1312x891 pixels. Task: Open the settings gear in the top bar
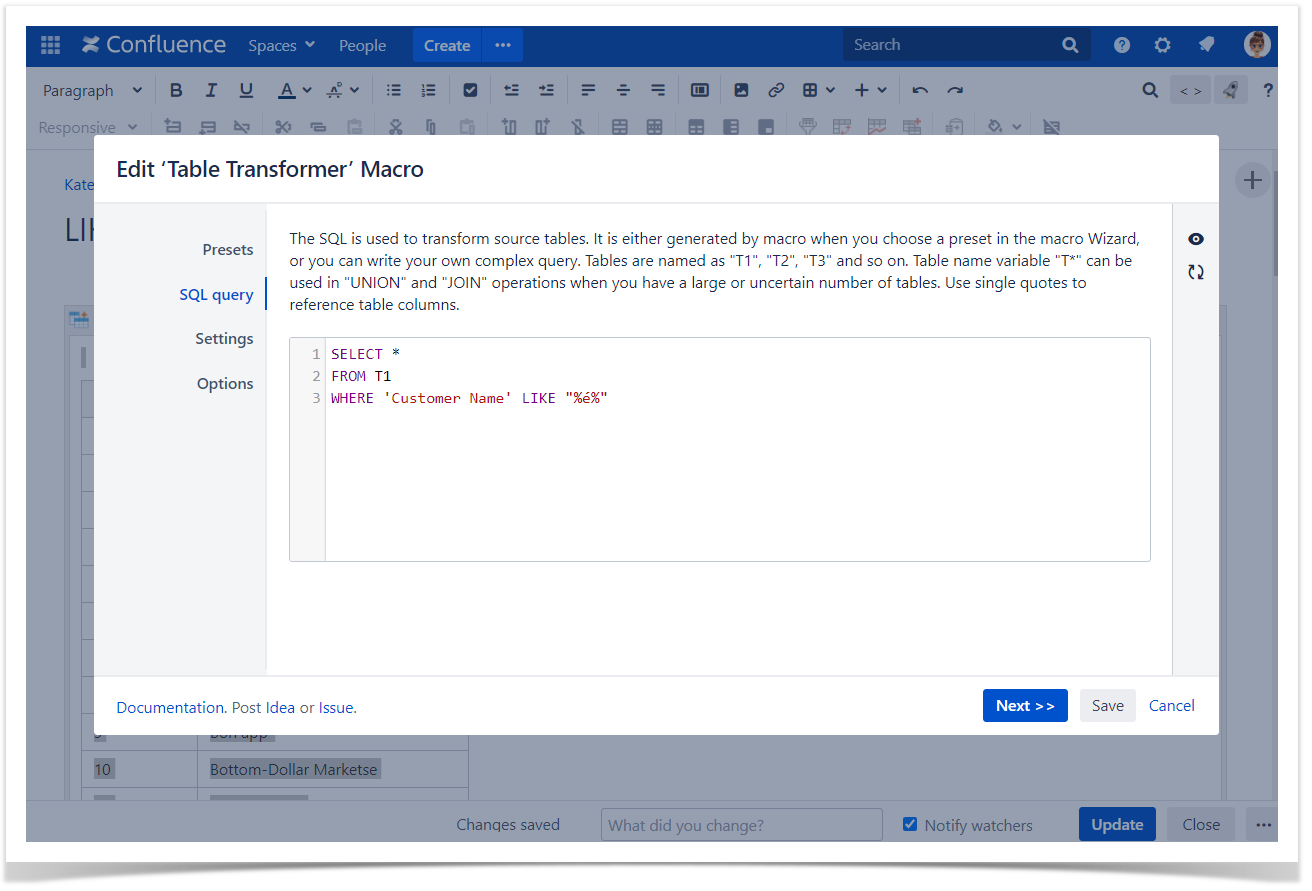coord(1162,45)
